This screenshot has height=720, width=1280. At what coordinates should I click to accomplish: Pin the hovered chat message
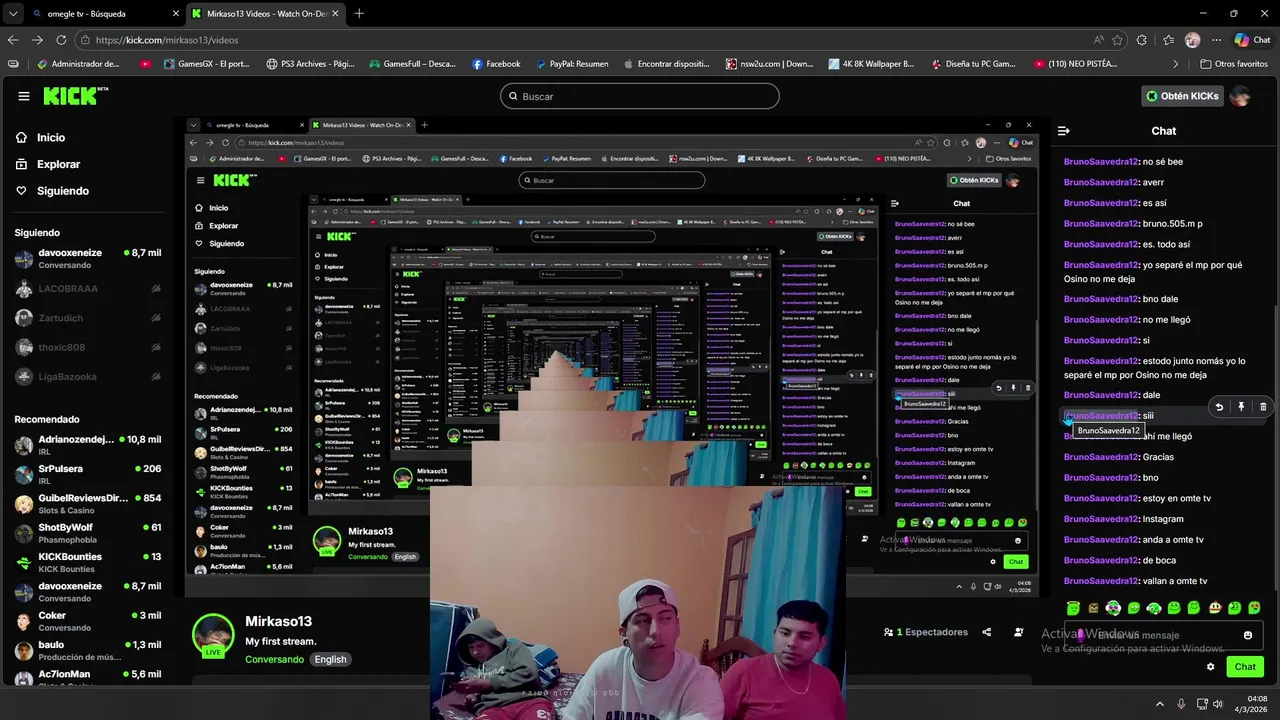[x=1241, y=407]
